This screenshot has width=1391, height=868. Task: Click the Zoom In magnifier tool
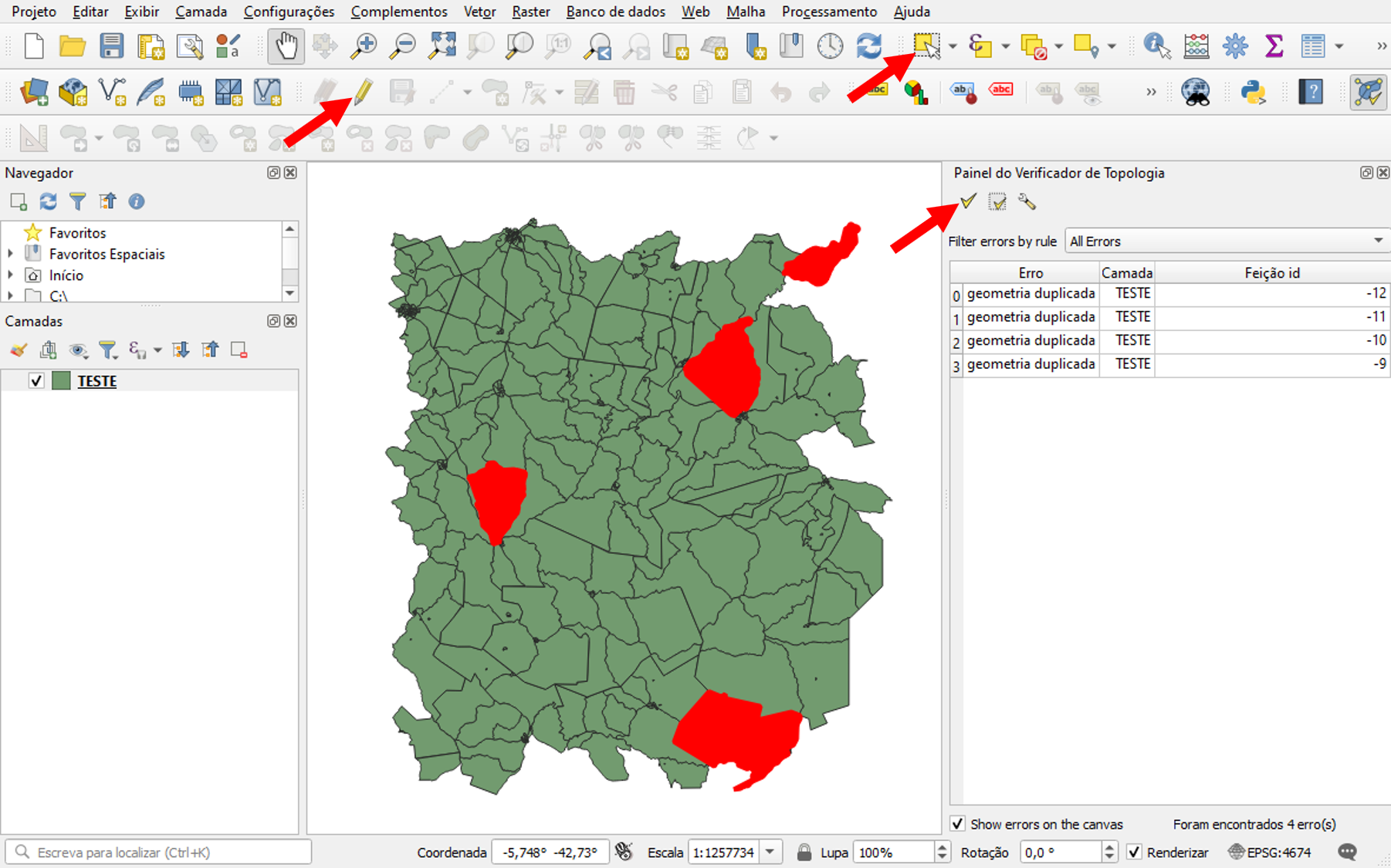pyautogui.click(x=363, y=46)
